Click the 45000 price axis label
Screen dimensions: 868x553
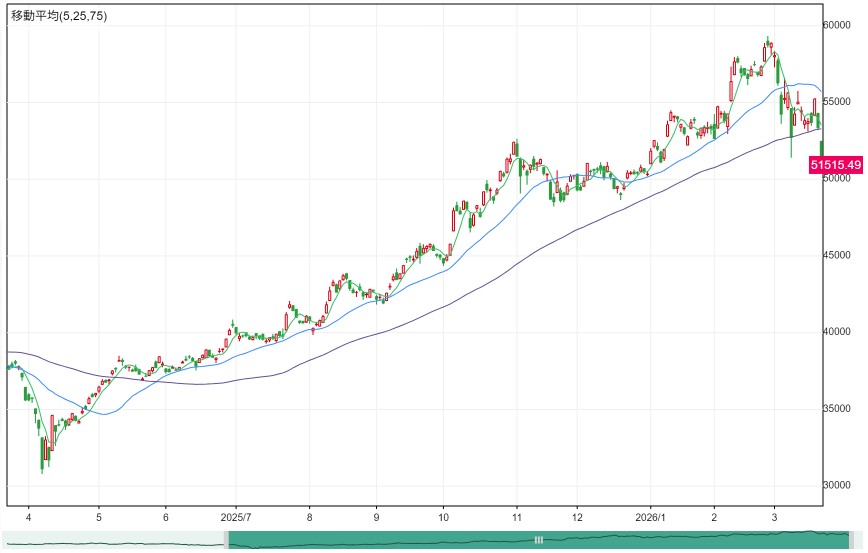tap(836, 256)
